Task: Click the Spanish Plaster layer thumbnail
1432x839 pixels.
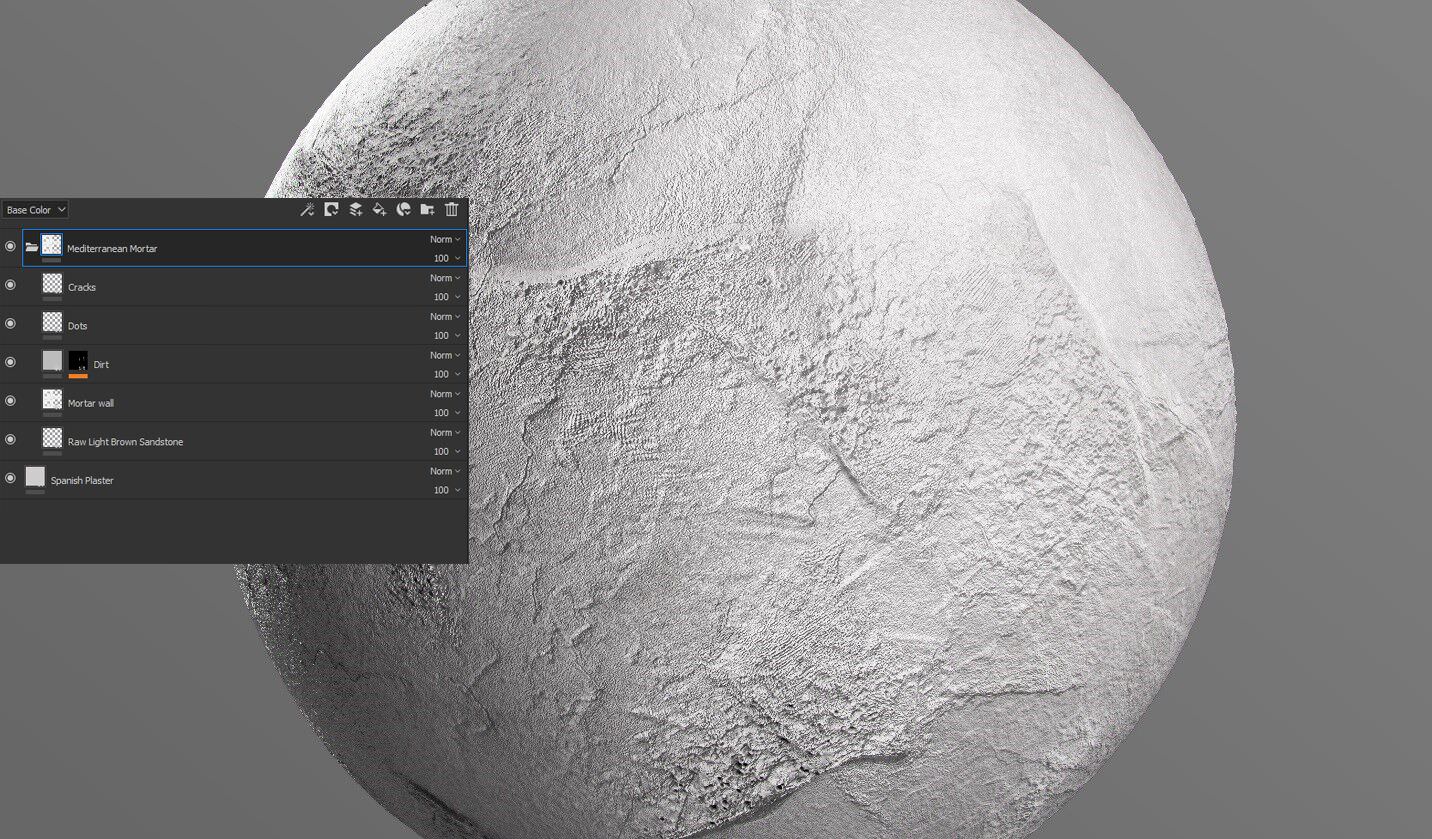Action: coord(35,477)
